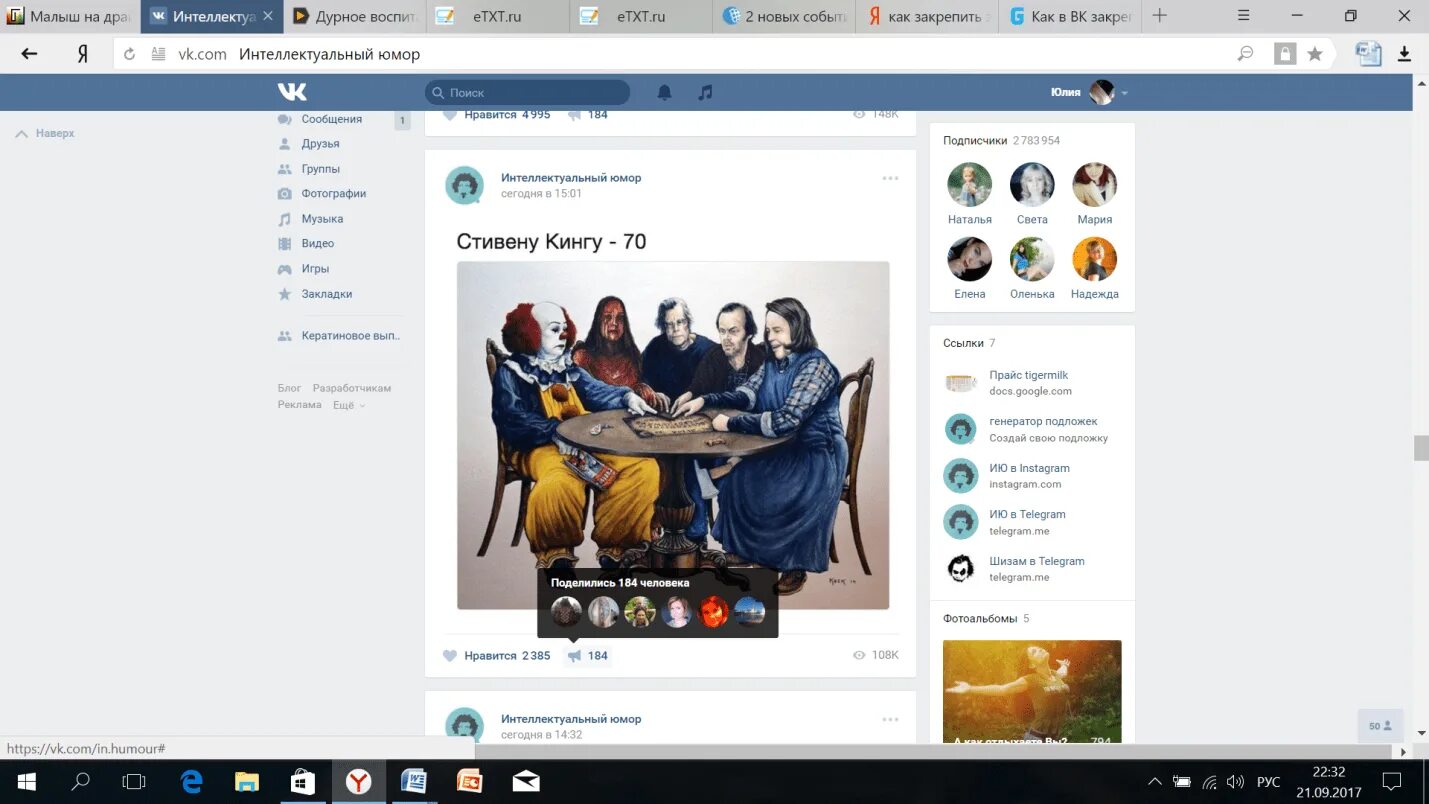
Task: Close the Интеллектуа.. VK tab
Action: coord(268,16)
